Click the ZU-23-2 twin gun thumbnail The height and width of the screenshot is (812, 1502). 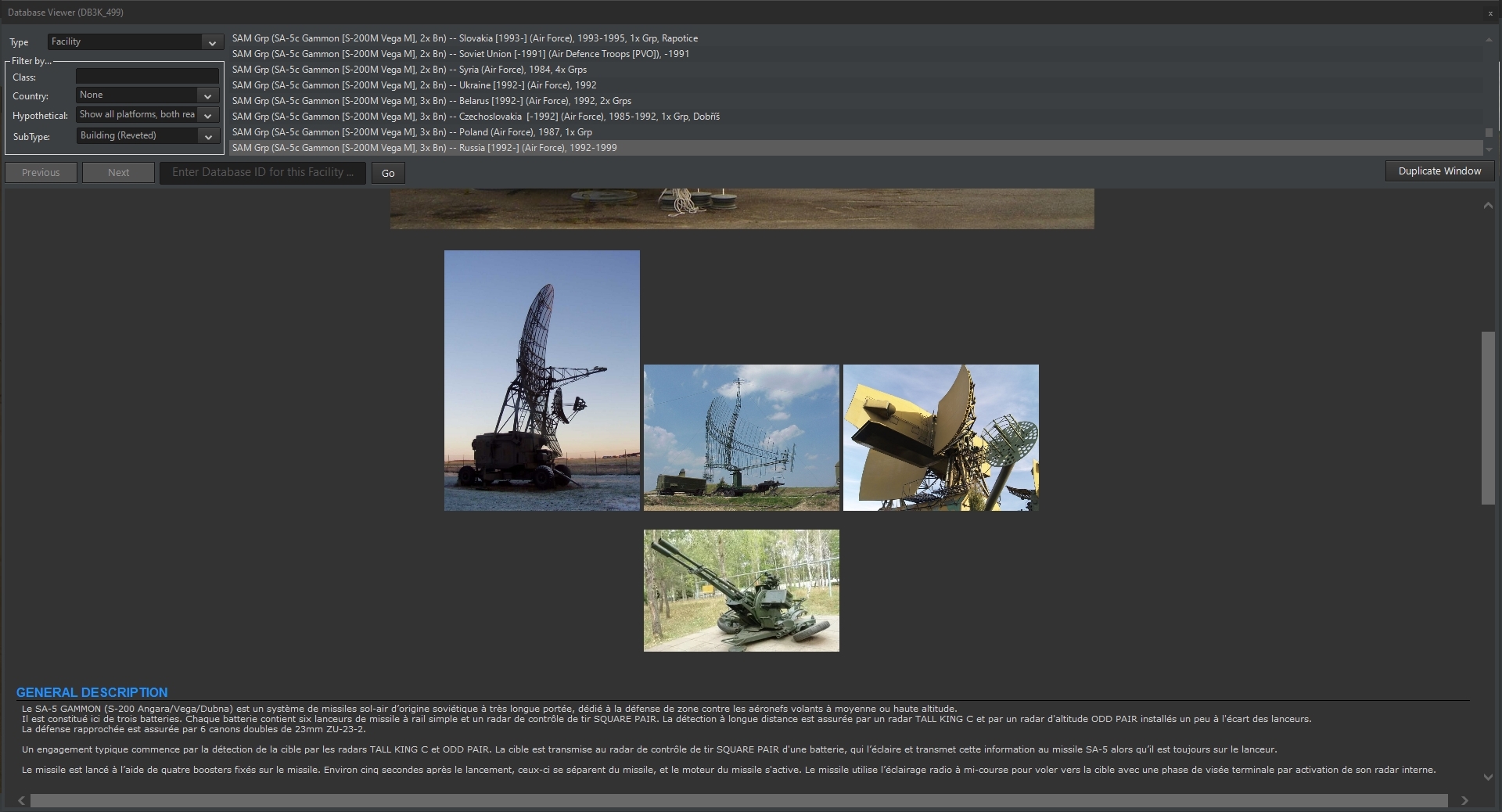[742, 591]
